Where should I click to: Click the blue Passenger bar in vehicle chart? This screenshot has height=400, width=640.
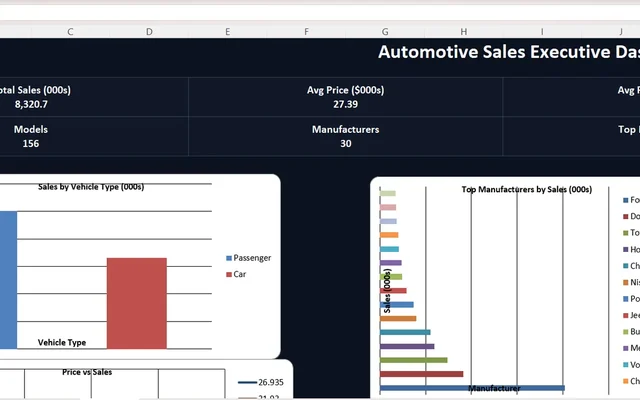point(8,280)
